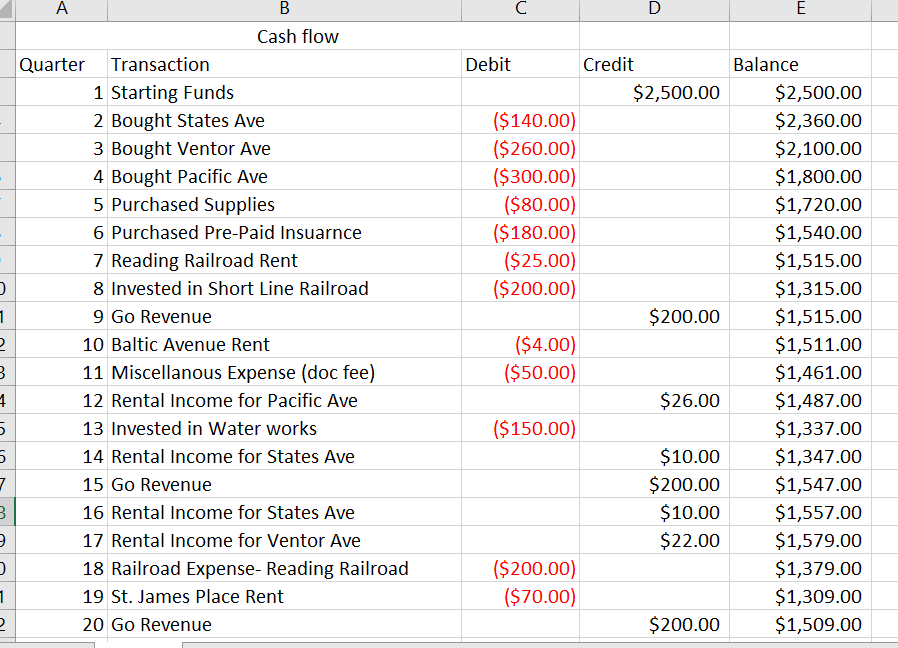Click 'Go Revenue' in quarter 9 row

tap(284, 316)
